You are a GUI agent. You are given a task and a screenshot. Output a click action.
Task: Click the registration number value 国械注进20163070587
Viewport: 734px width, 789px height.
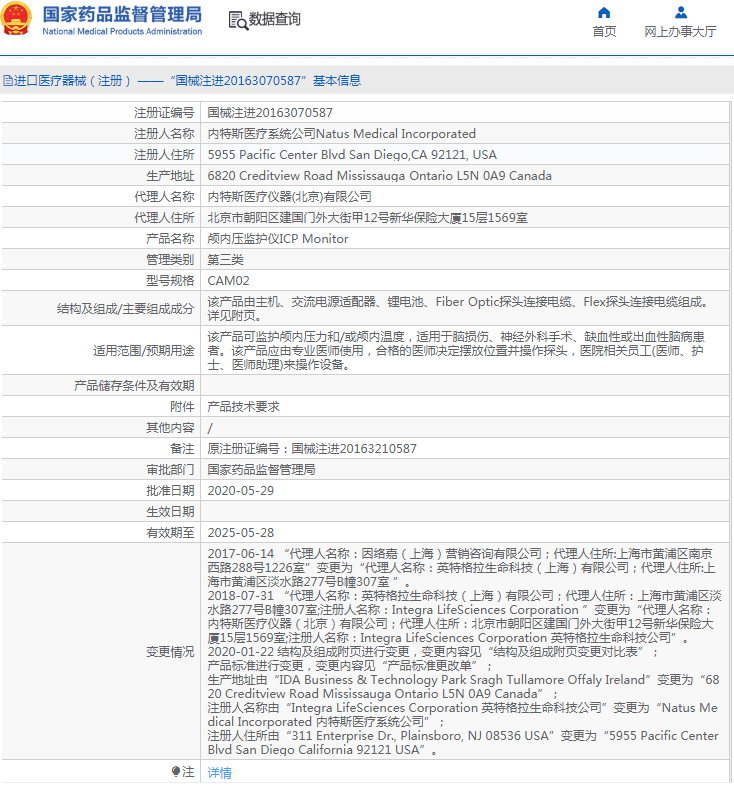click(x=270, y=113)
